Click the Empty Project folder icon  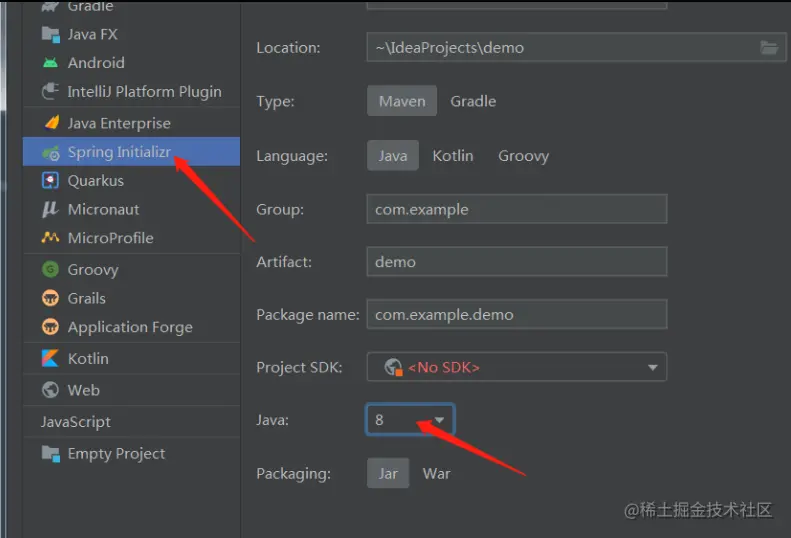click(50, 453)
